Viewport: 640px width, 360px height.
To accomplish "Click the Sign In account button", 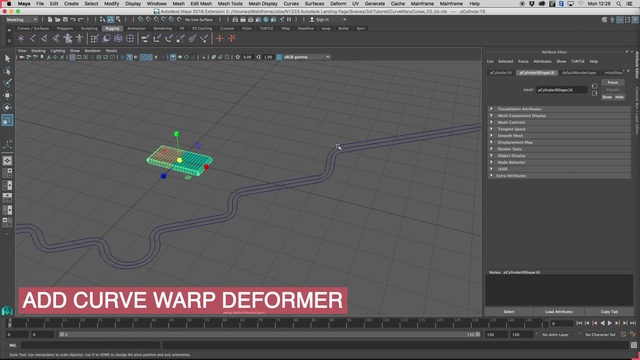I will pyautogui.click(x=319, y=20).
